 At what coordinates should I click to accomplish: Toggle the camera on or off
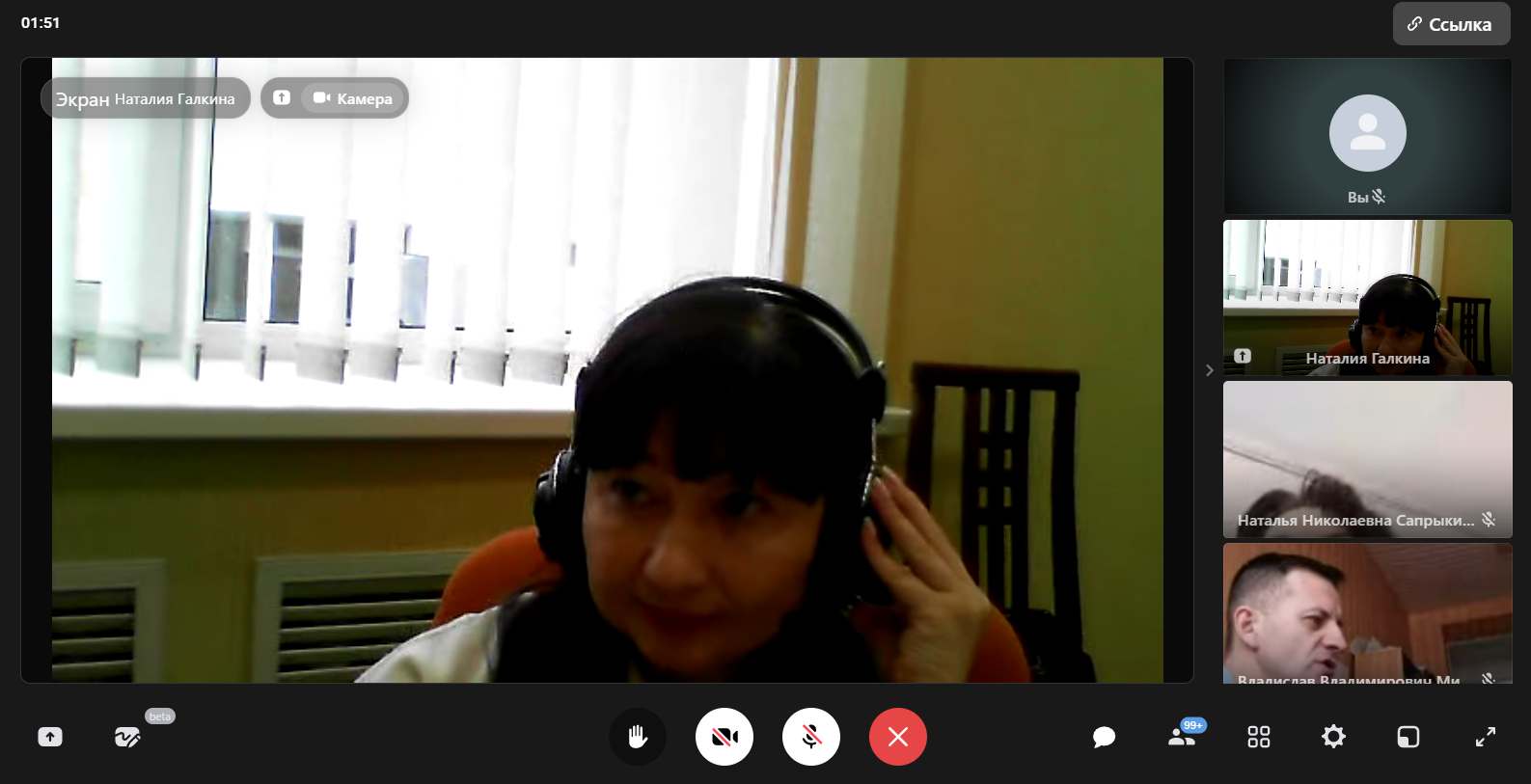coord(724,737)
